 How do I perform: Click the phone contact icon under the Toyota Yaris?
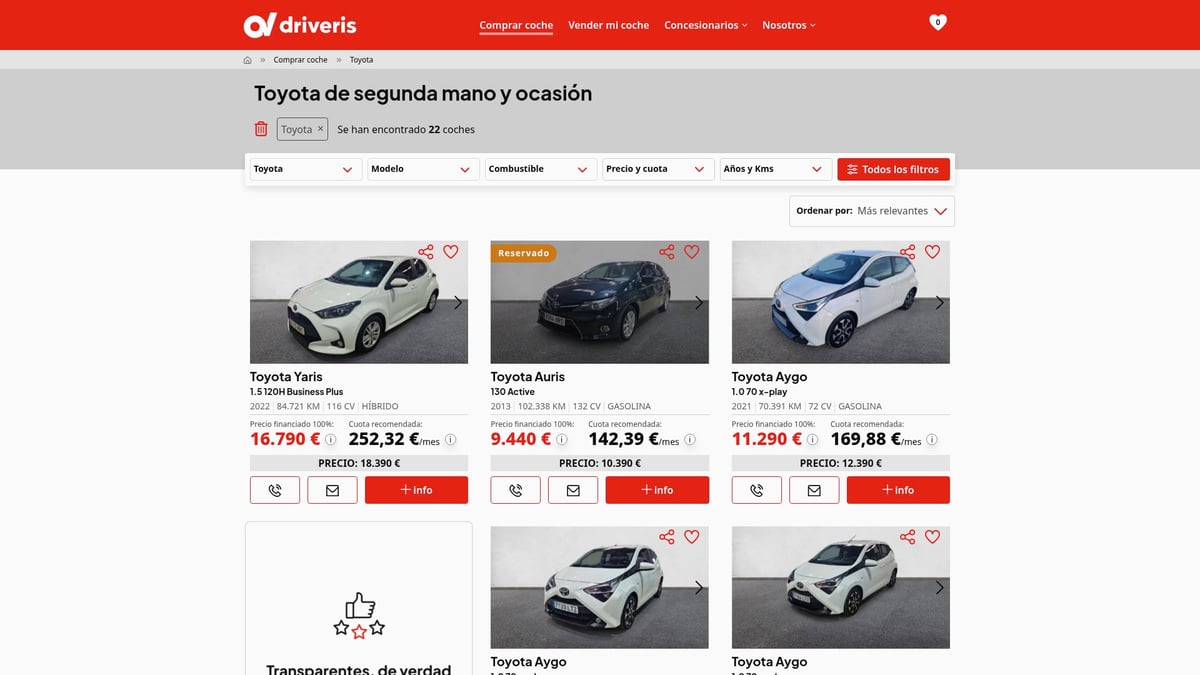pos(274,490)
